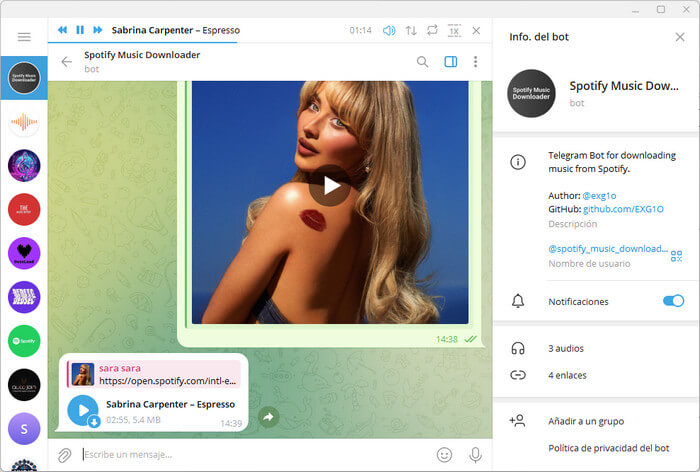
Task: Attach a file with the paperclip
Action: coord(65,455)
